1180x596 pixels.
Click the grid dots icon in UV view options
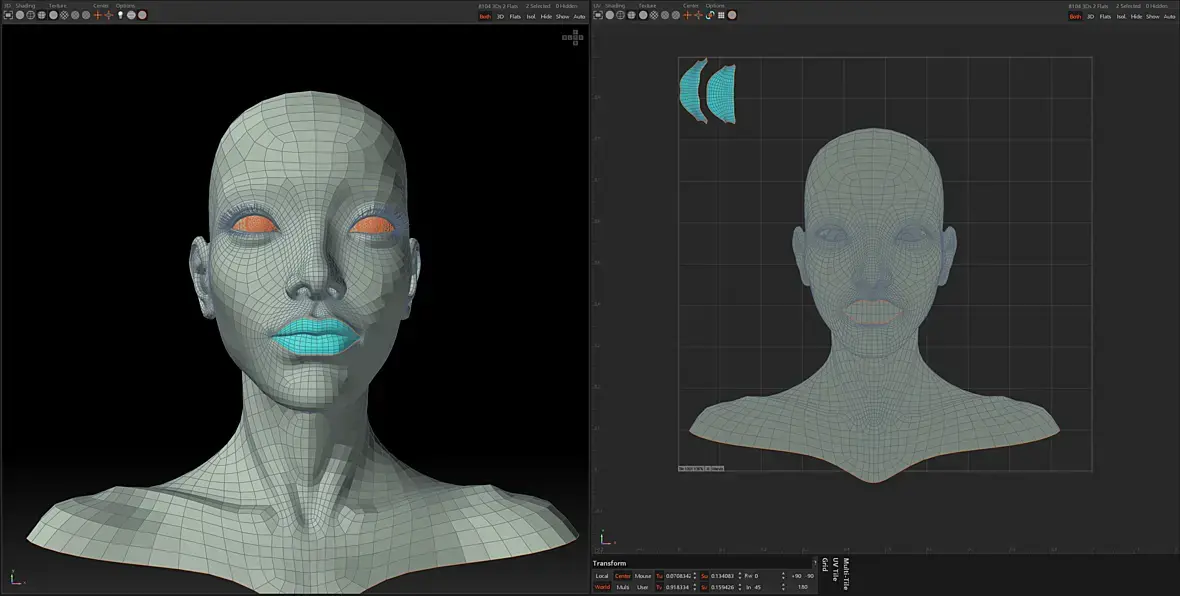point(721,15)
